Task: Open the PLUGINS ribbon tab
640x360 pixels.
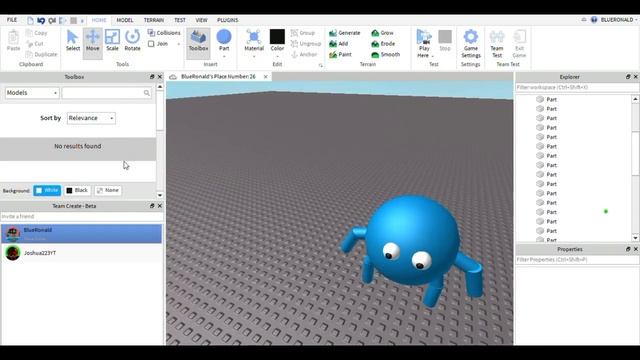Action: point(227,20)
